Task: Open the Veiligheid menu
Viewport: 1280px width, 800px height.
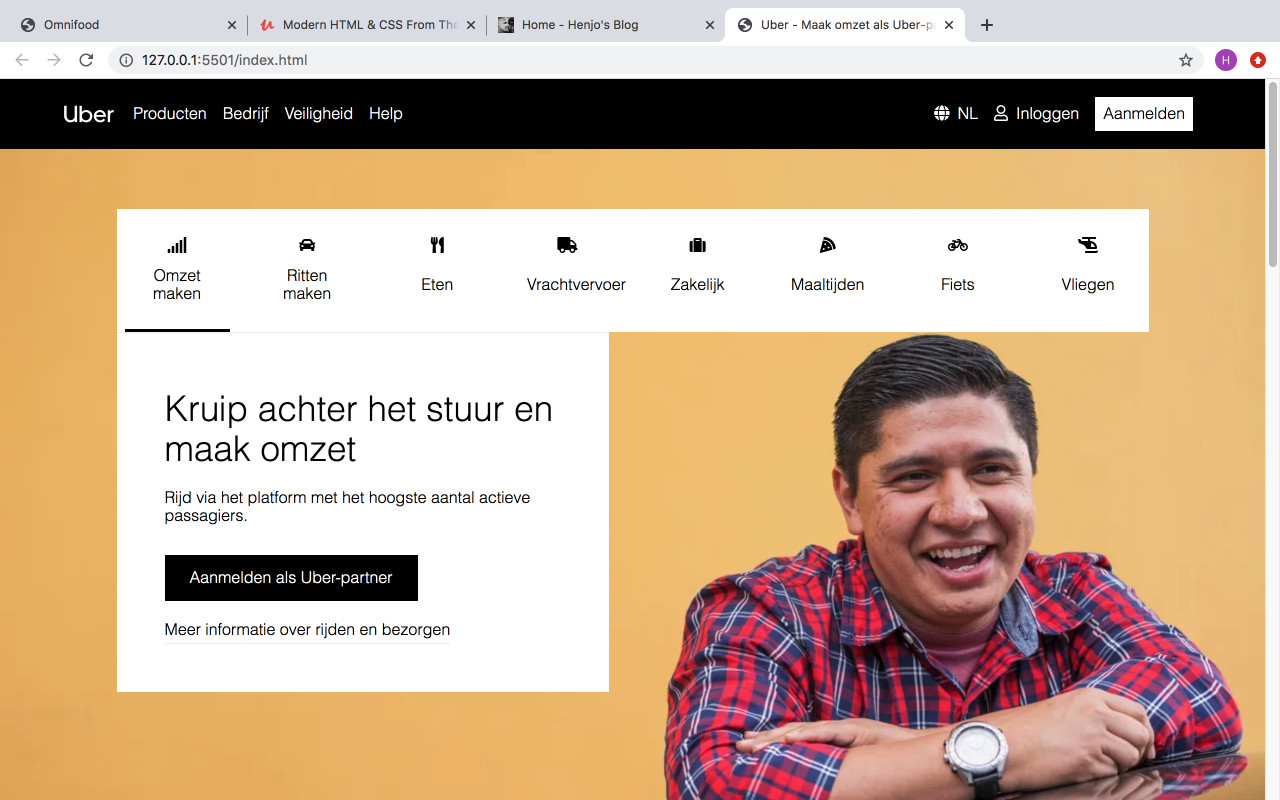Action: [319, 114]
